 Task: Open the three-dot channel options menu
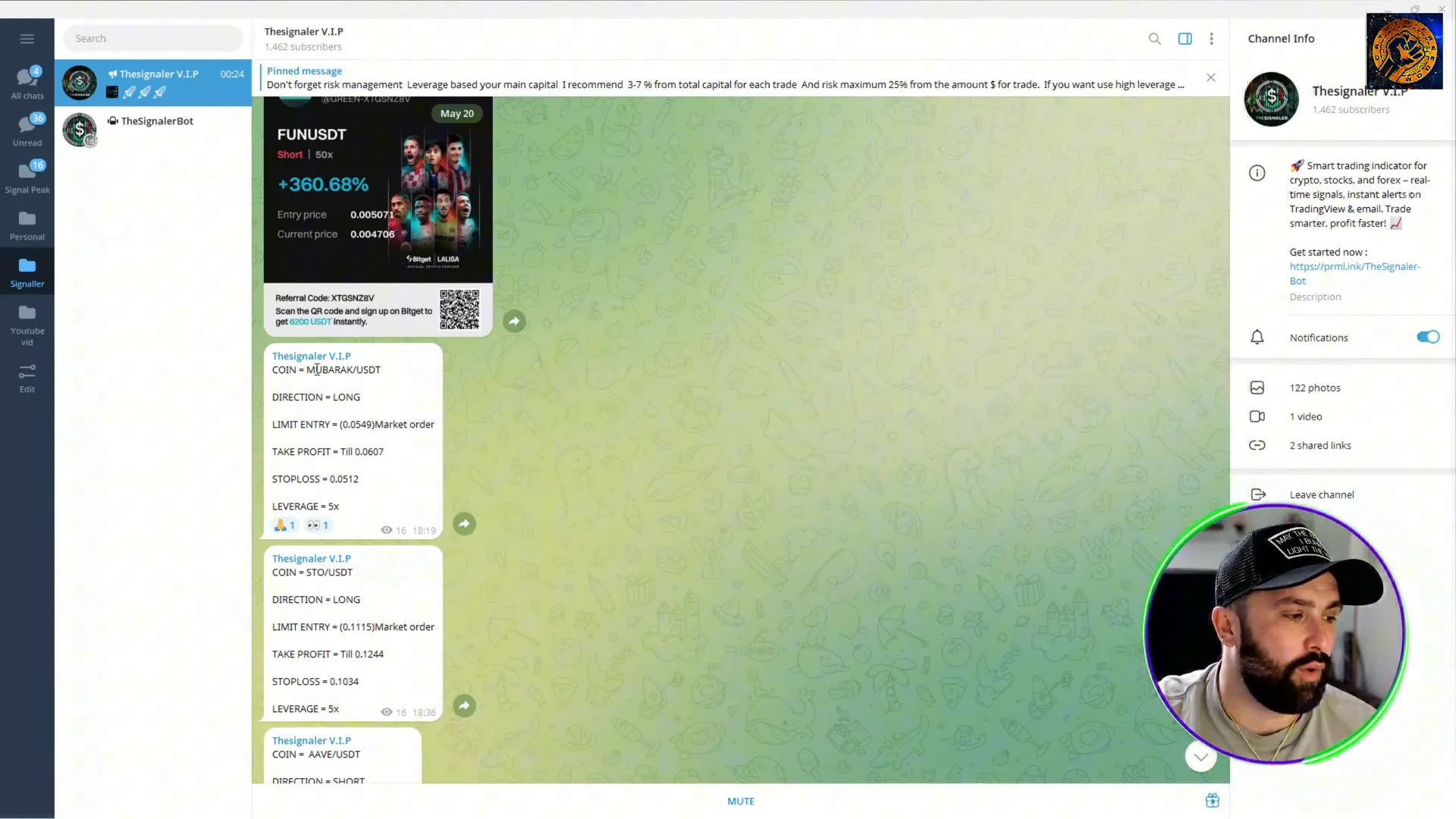1211,39
